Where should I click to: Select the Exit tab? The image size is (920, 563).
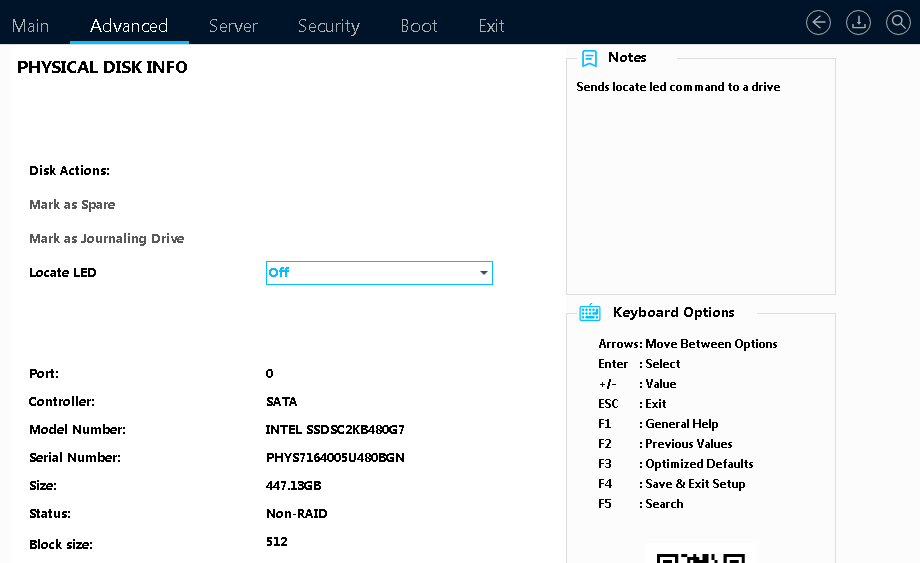click(491, 26)
